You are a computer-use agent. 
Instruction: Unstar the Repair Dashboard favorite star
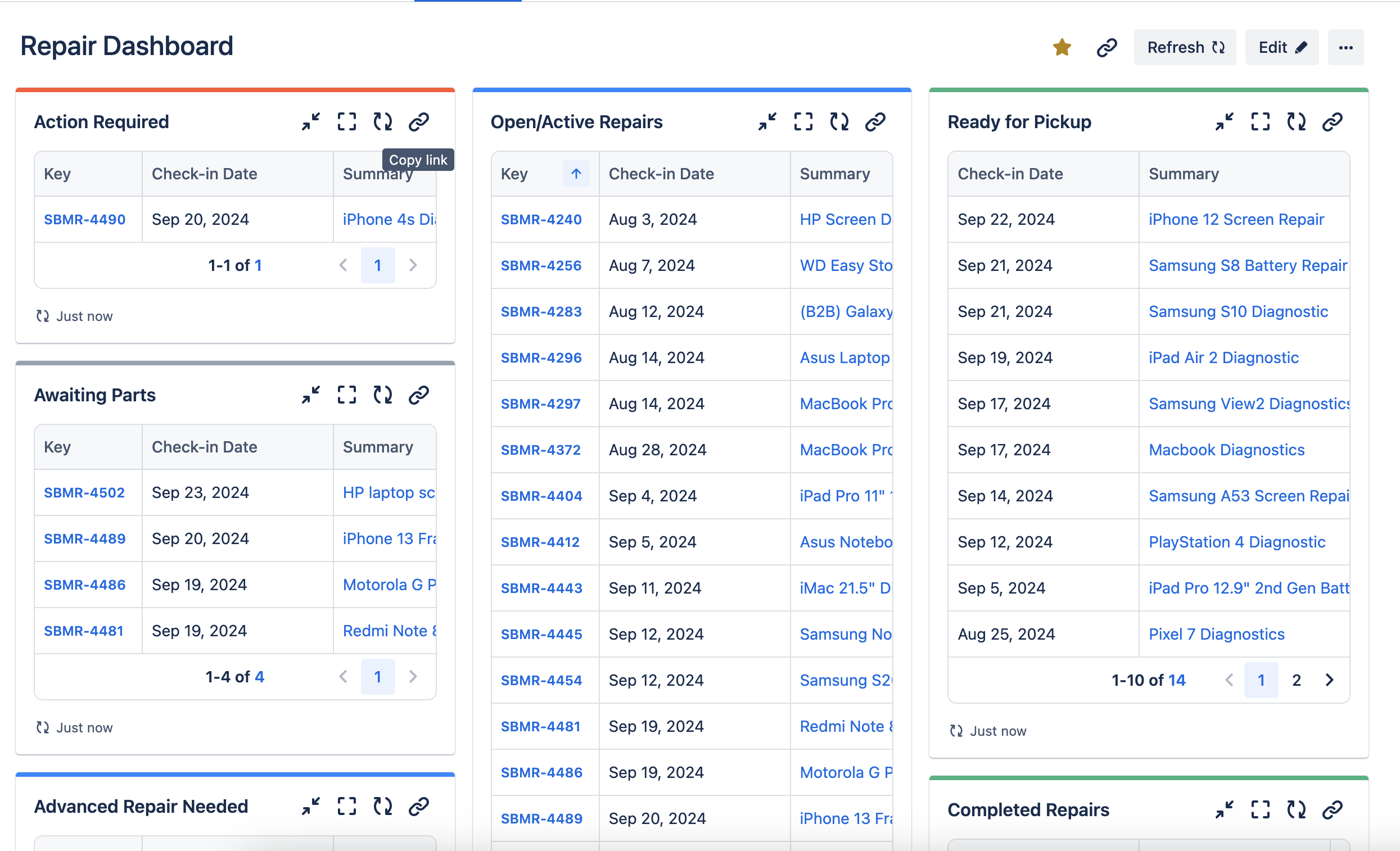(x=1062, y=47)
